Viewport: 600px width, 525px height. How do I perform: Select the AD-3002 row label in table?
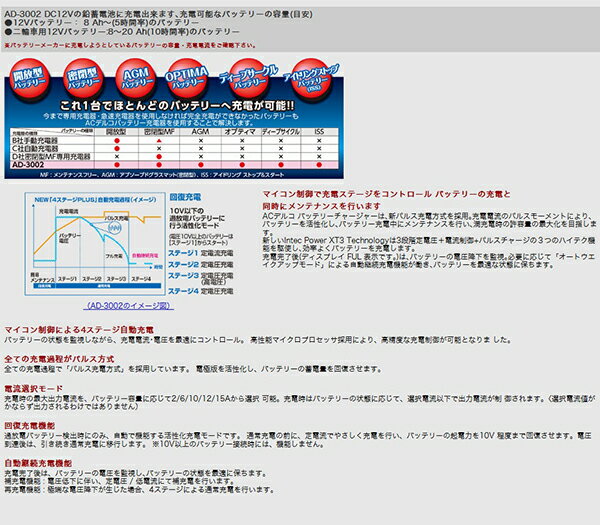click(31, 166)
